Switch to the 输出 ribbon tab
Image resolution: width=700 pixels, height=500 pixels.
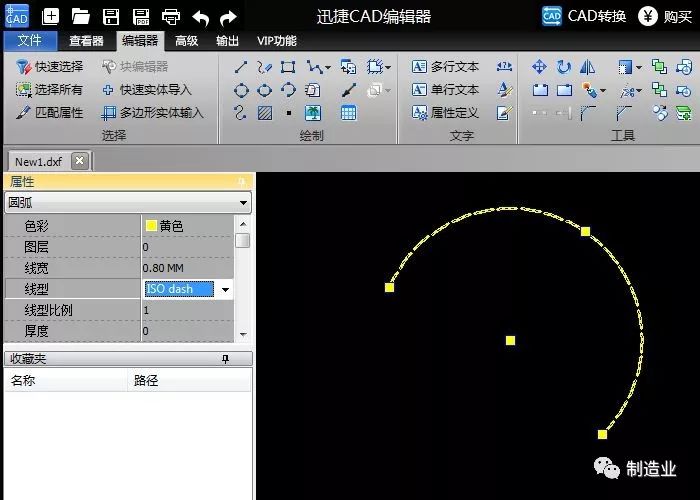[x=227, y=41]
